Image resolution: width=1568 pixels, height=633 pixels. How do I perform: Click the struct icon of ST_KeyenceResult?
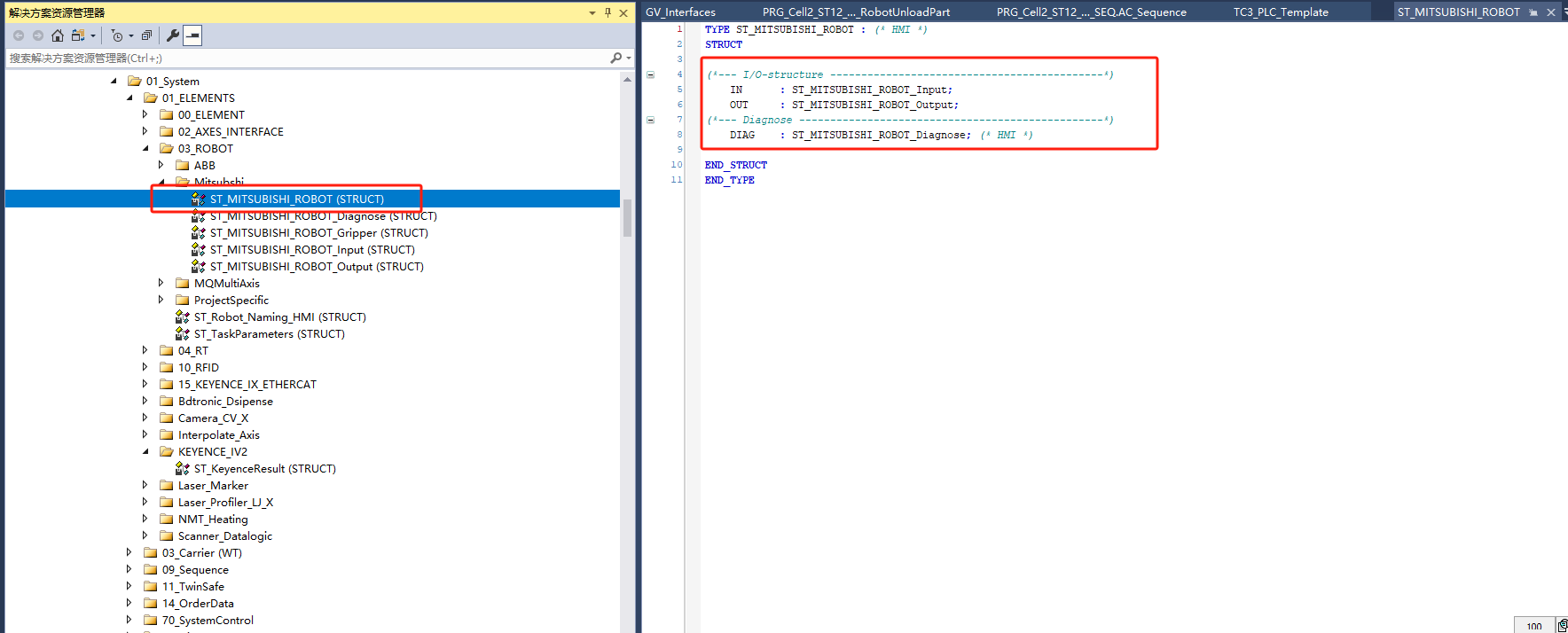183,468
